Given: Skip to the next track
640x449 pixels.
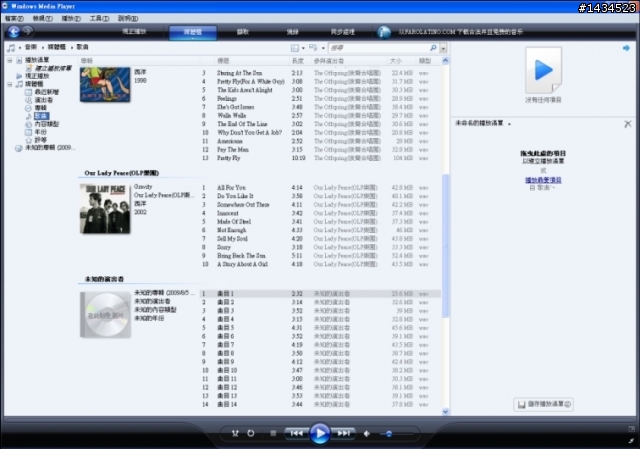Looking at the screenshot, I should [343, 433].
